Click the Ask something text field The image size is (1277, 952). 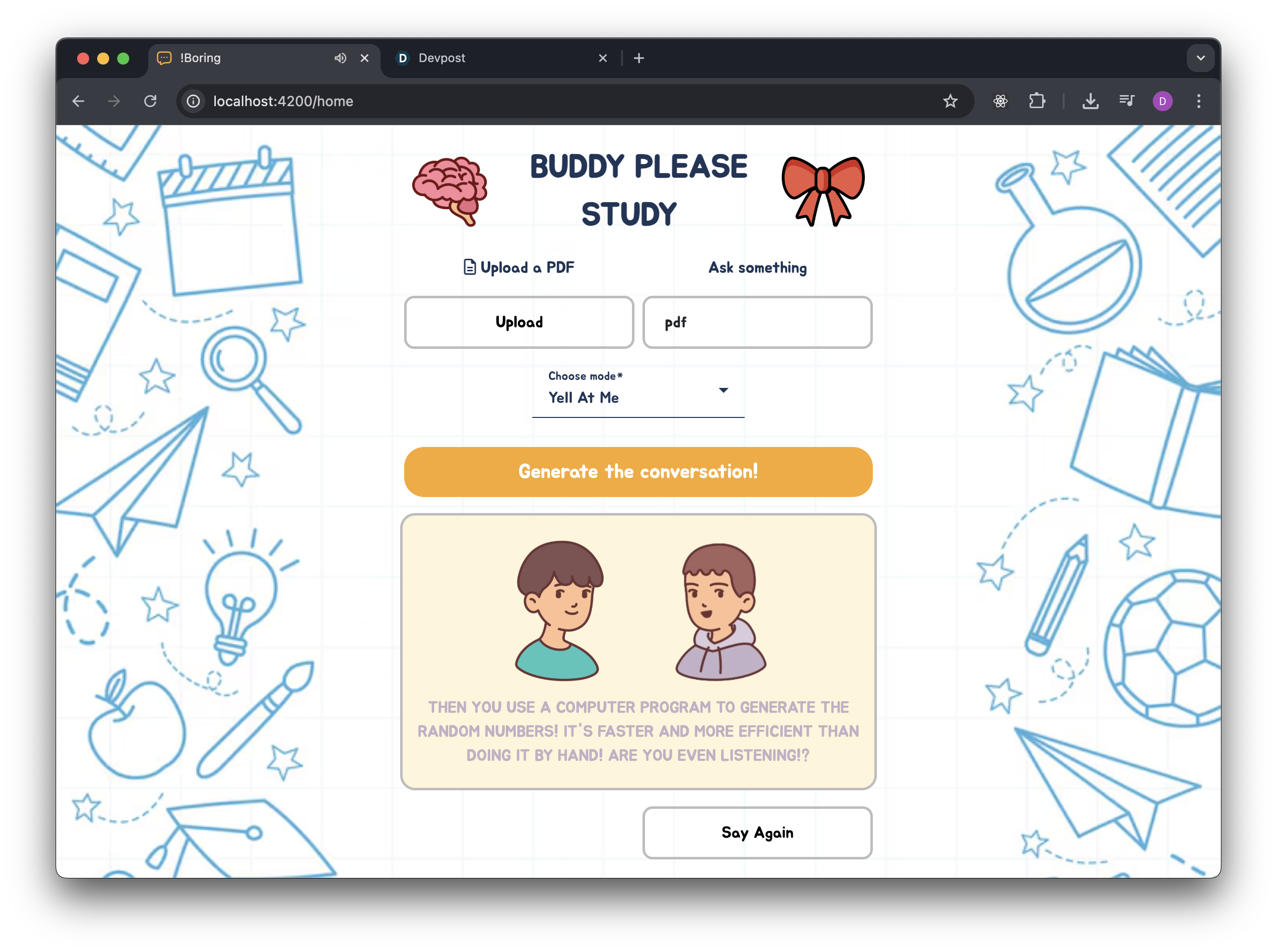(757, 322)
